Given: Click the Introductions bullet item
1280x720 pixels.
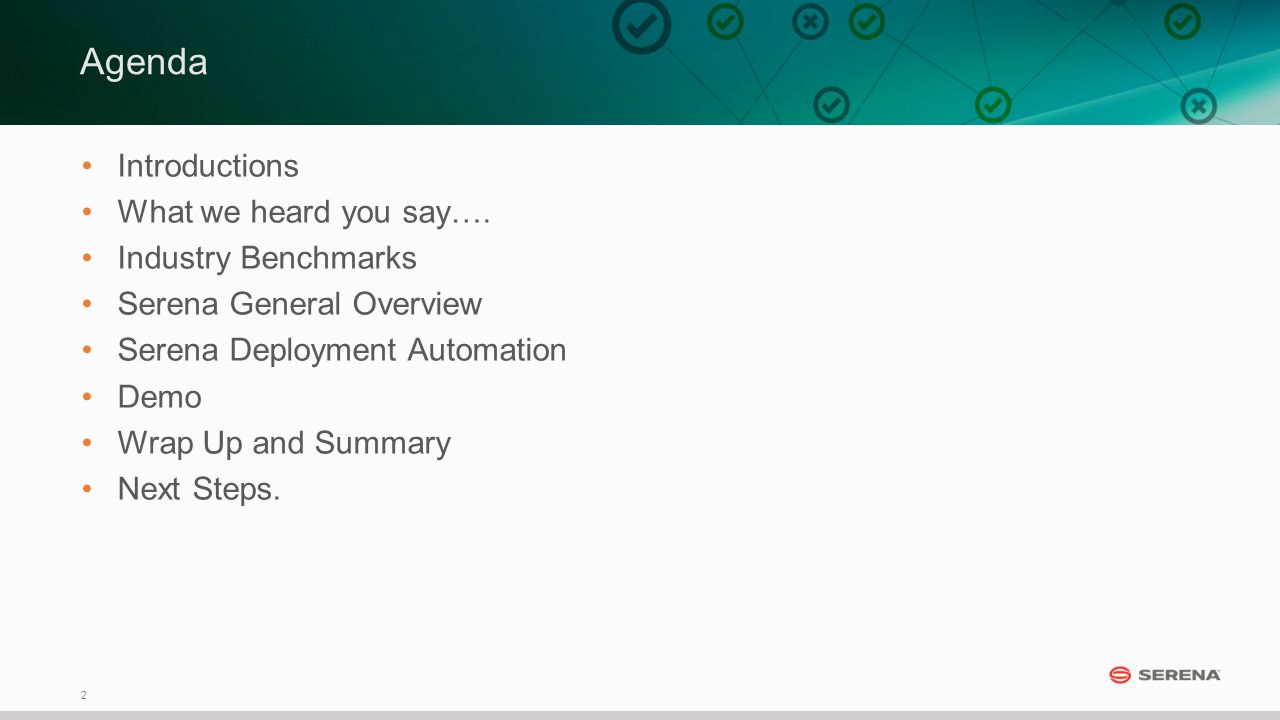Looking at the screenshot, I should coord(208,165).
